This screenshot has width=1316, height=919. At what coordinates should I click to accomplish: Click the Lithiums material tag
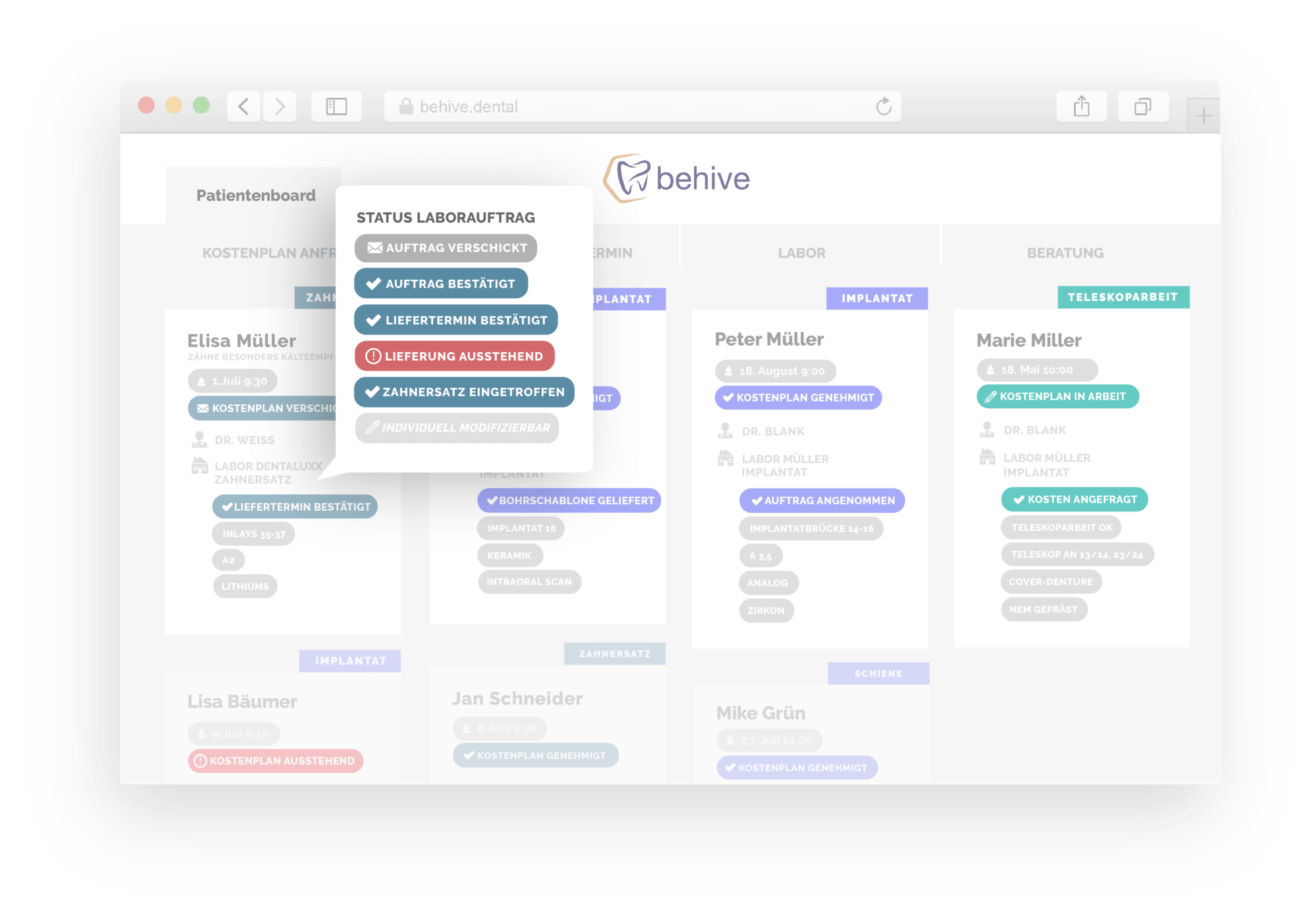pos(245,587)
